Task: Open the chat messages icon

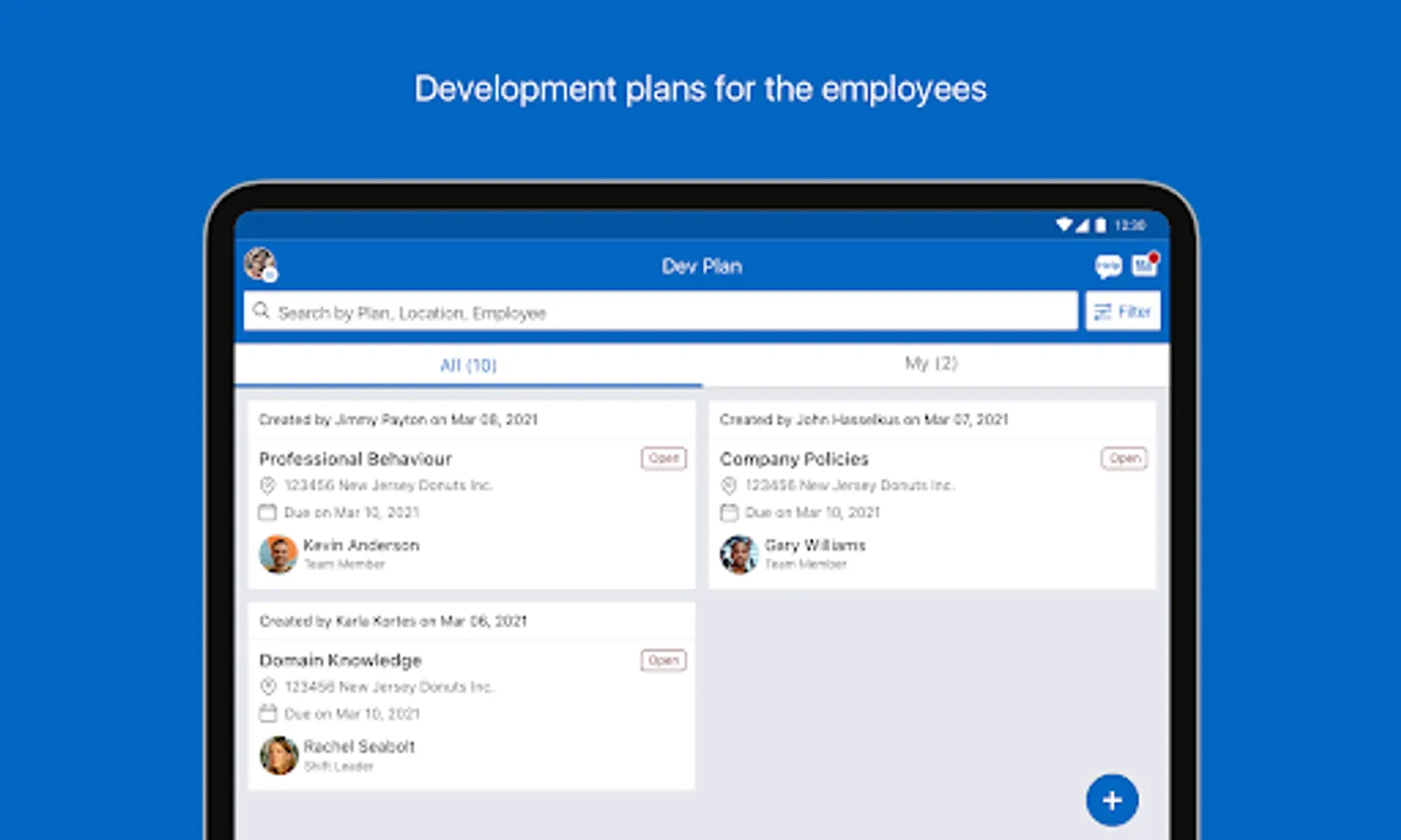Action: (x=1108, y=266)
